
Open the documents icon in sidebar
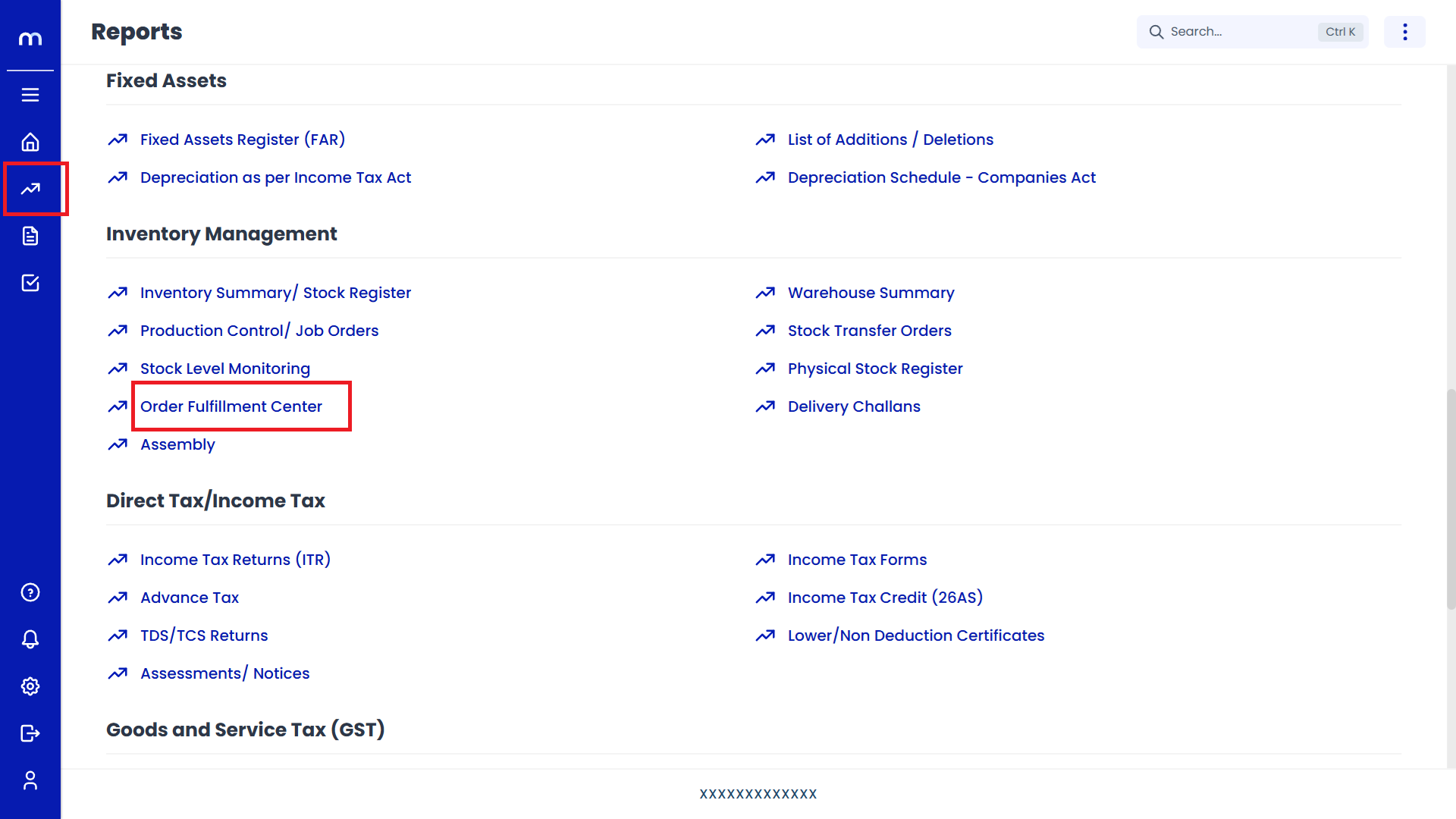pos(30,236)
